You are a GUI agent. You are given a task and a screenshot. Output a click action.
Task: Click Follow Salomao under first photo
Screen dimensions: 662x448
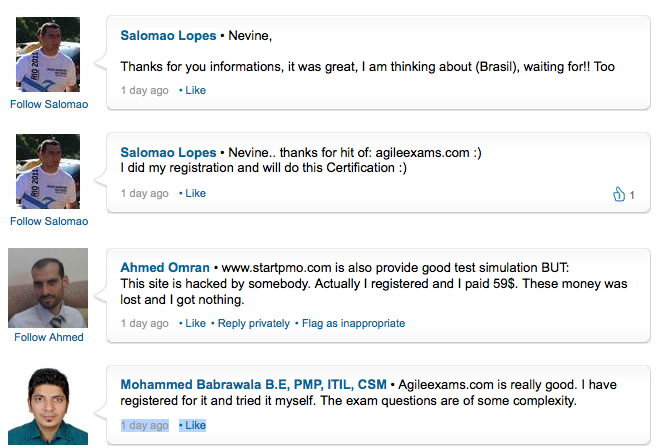coord(49,104)
